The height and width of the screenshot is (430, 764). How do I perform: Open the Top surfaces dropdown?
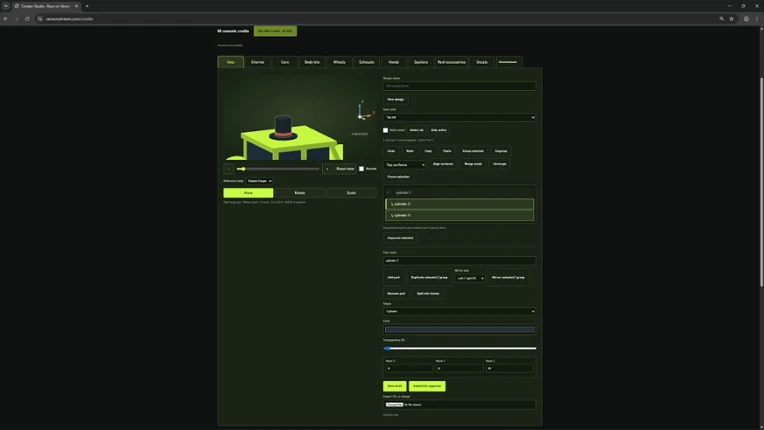[404, 165]
